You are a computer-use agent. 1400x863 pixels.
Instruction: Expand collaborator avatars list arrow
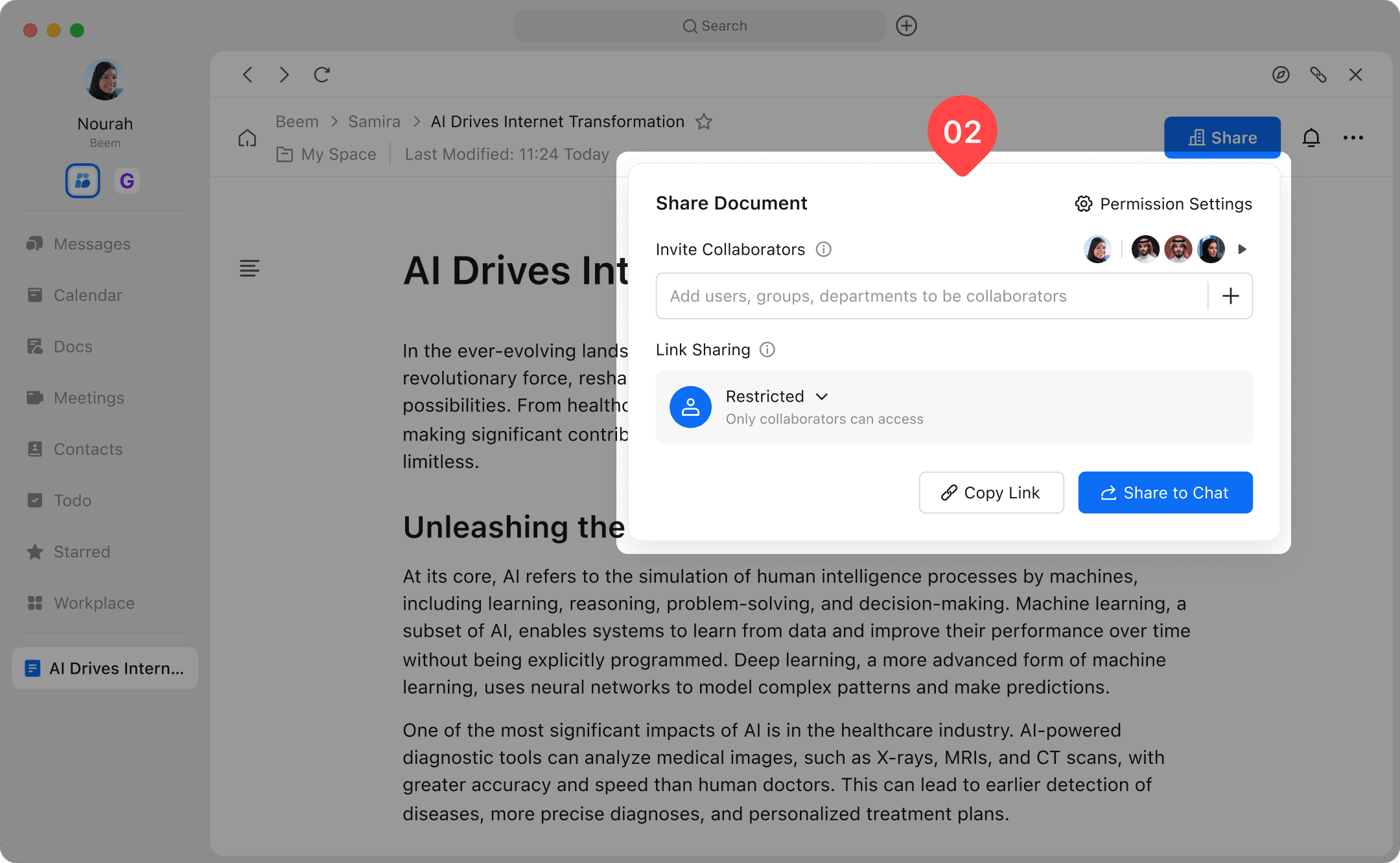click(x=1242, y=249)
